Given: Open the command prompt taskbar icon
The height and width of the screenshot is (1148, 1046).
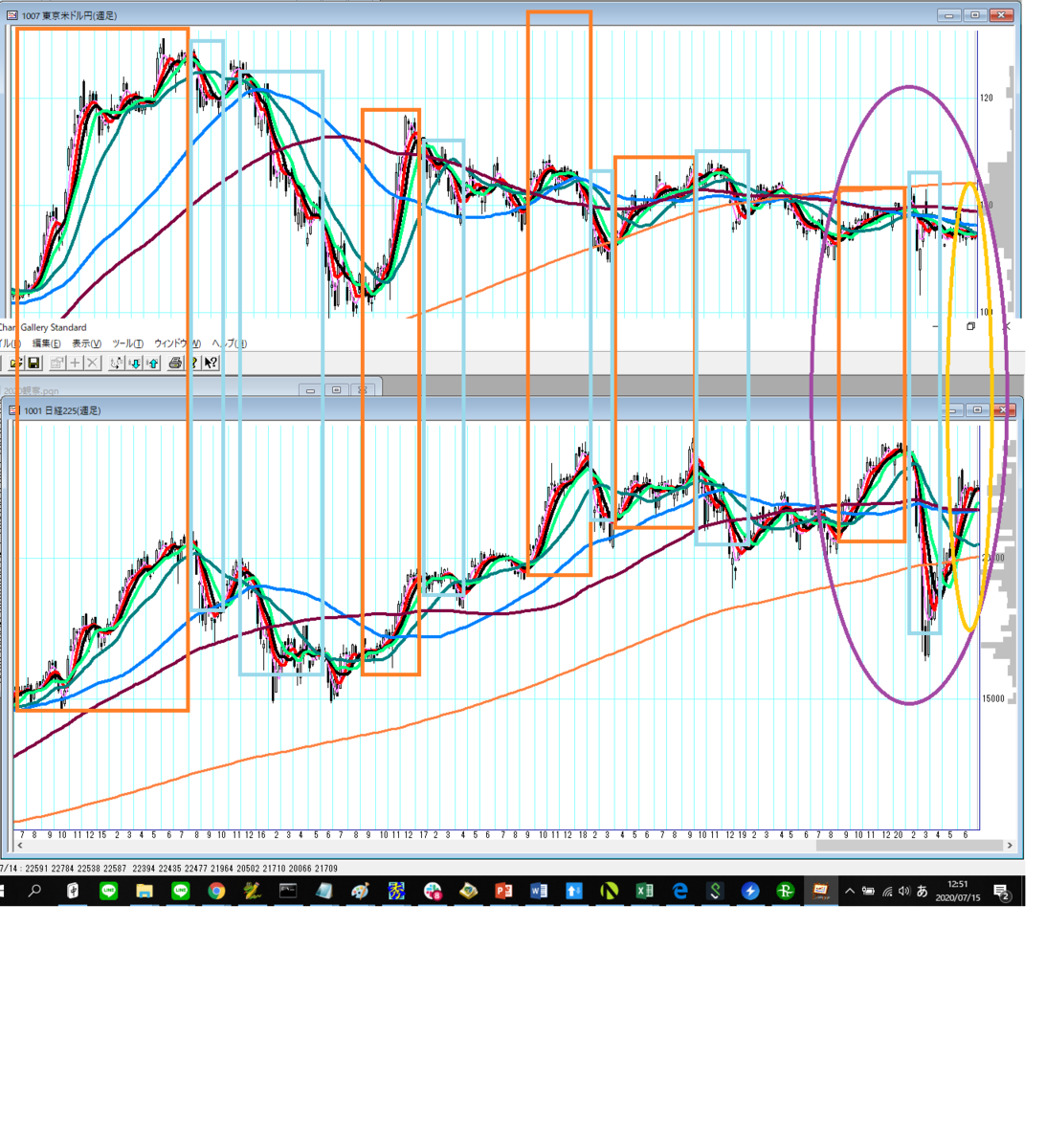Looking at the screenshot, I should (x=288, y=892).
